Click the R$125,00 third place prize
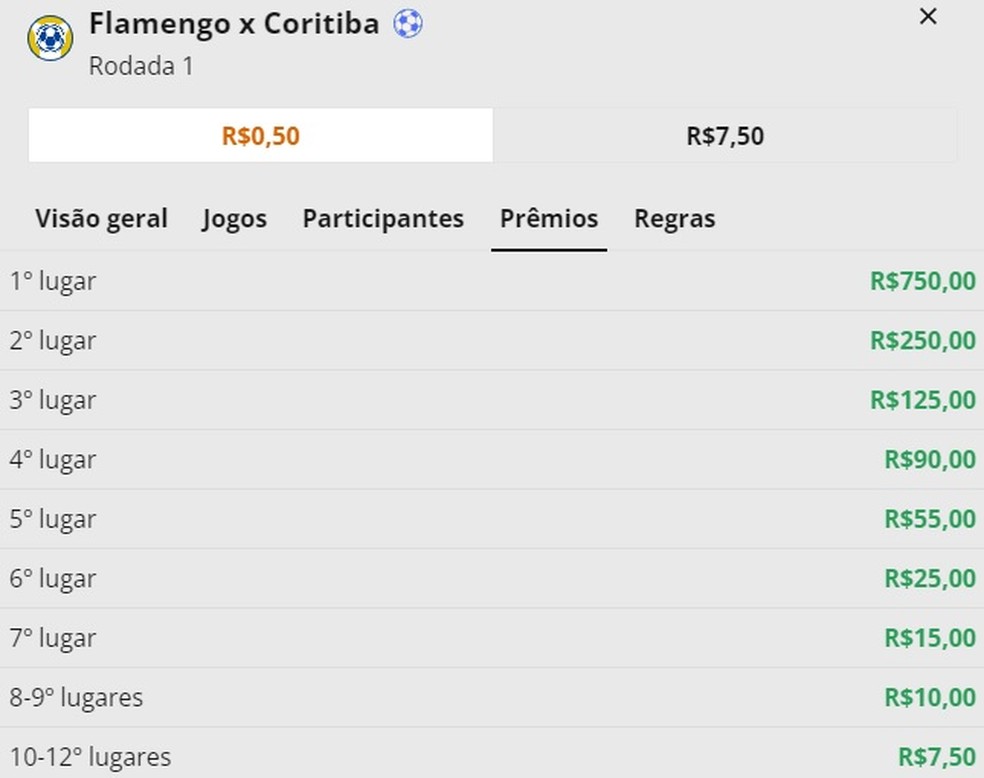984x778 pixels. pyautogui.click(x=920, y=399)
